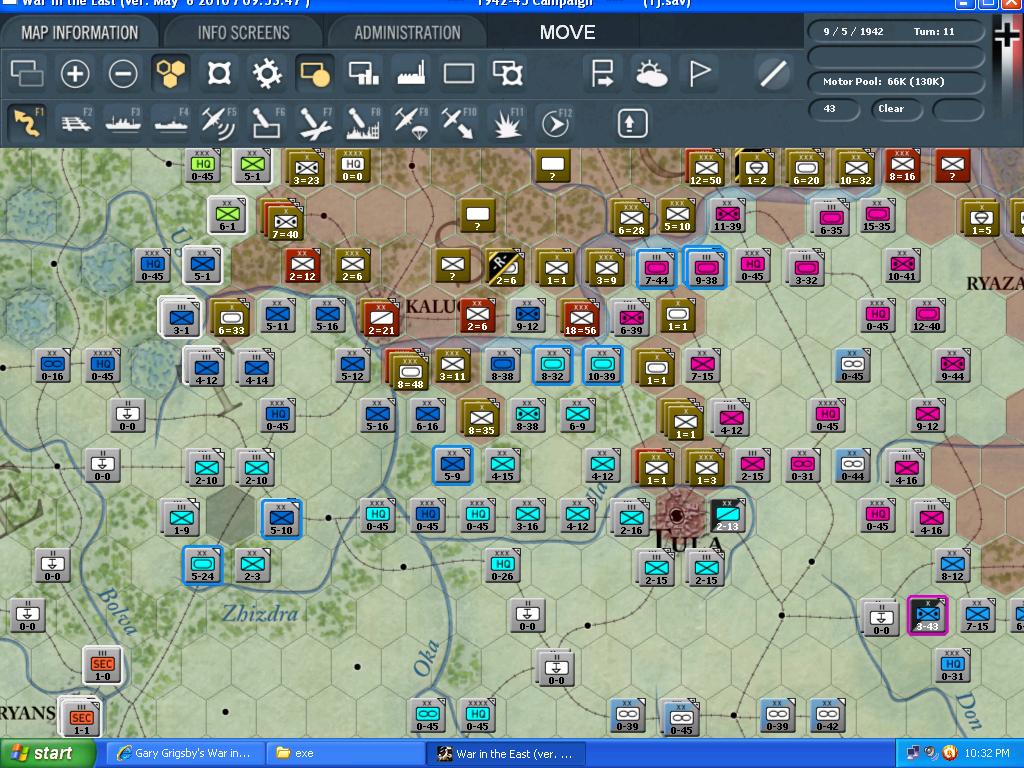The image size is (1024, 768).
Task: Click the F12 end turn icon
Action: coord(555,123)
